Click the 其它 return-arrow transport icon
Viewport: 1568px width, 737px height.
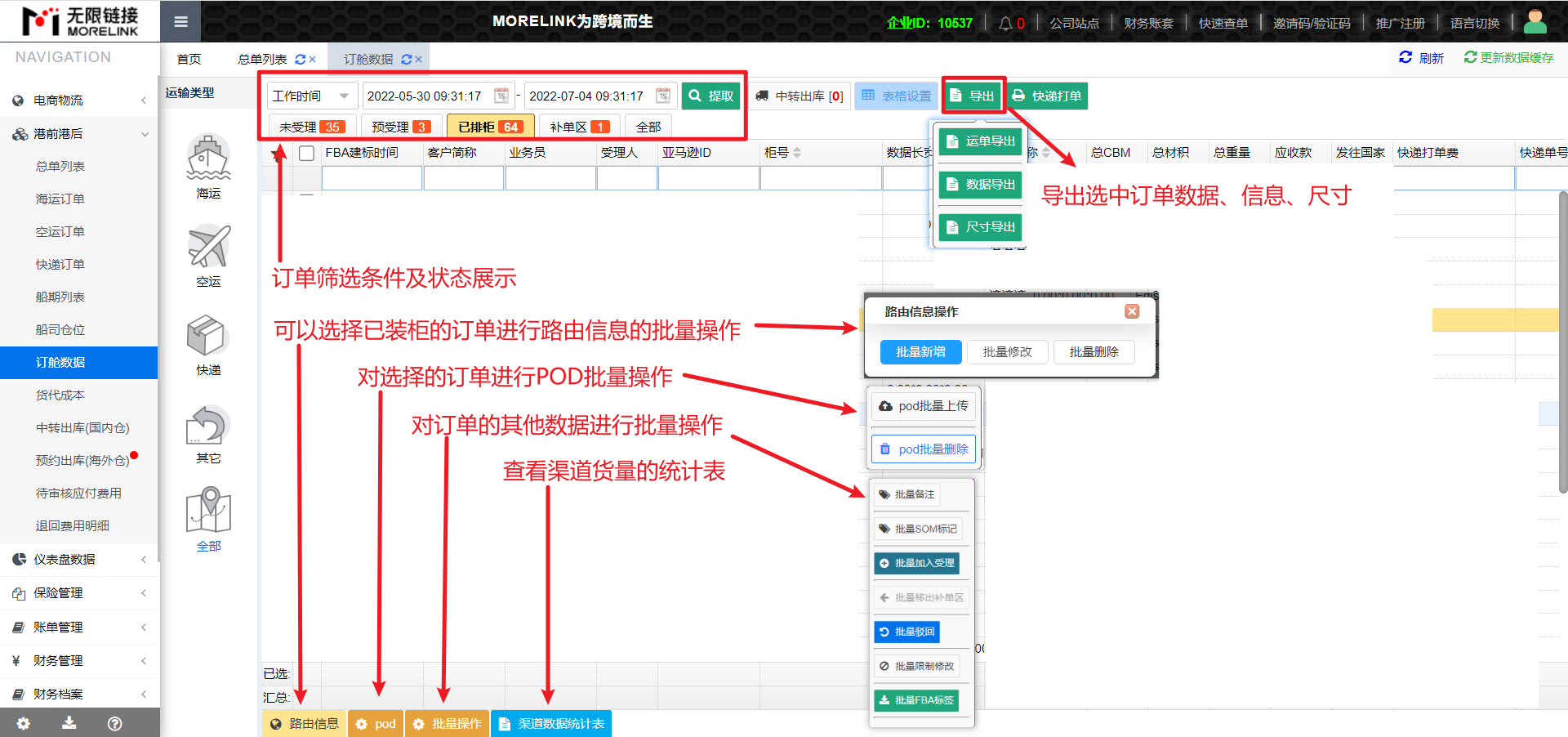point(208,425)
